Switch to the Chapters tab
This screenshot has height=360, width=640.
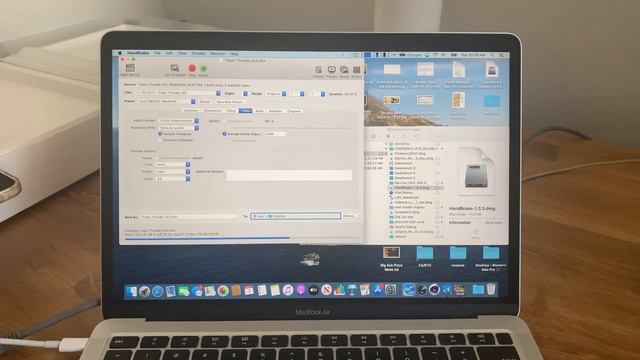[x=294, y=111]
